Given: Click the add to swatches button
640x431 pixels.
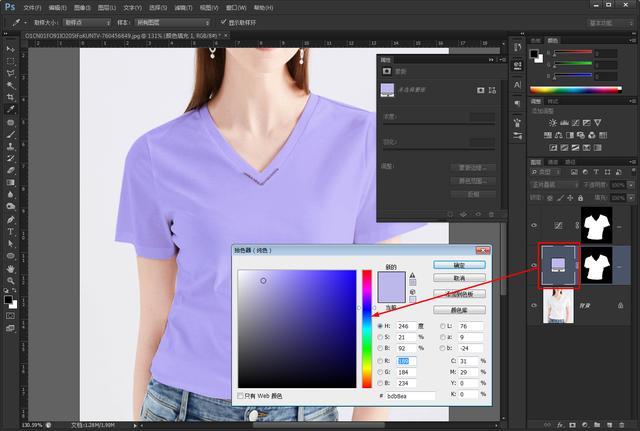Looking at the screenshot, I should 459,294.
